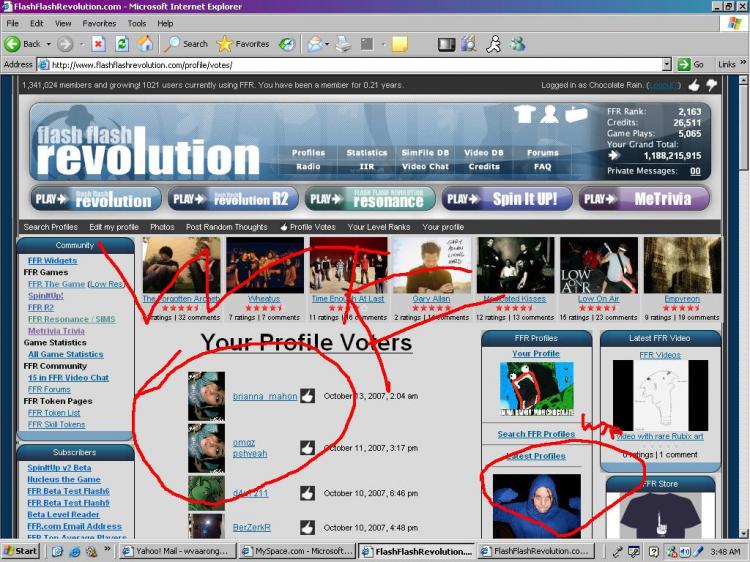Image resolution: width=750 pixels, height=562 pixels.
Task: Open the File menu
Action: point(12,23)
